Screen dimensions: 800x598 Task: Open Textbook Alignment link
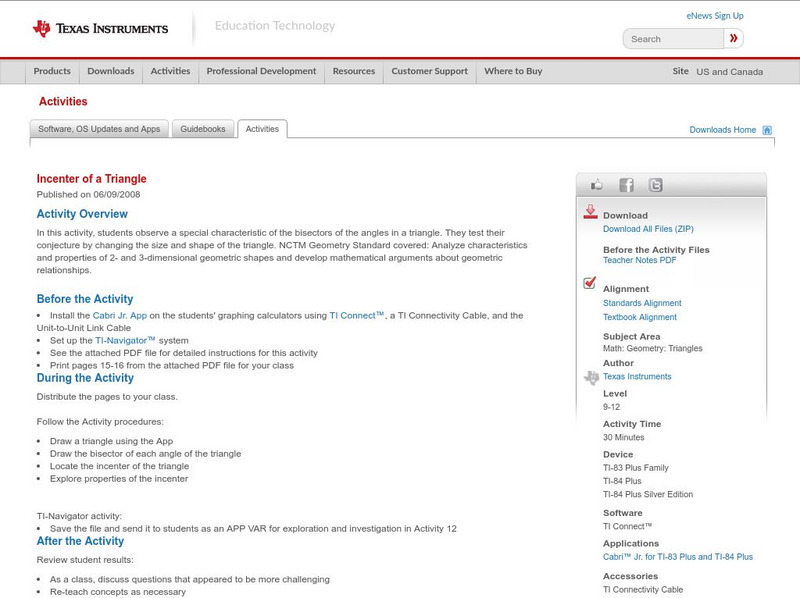[640, 317]
